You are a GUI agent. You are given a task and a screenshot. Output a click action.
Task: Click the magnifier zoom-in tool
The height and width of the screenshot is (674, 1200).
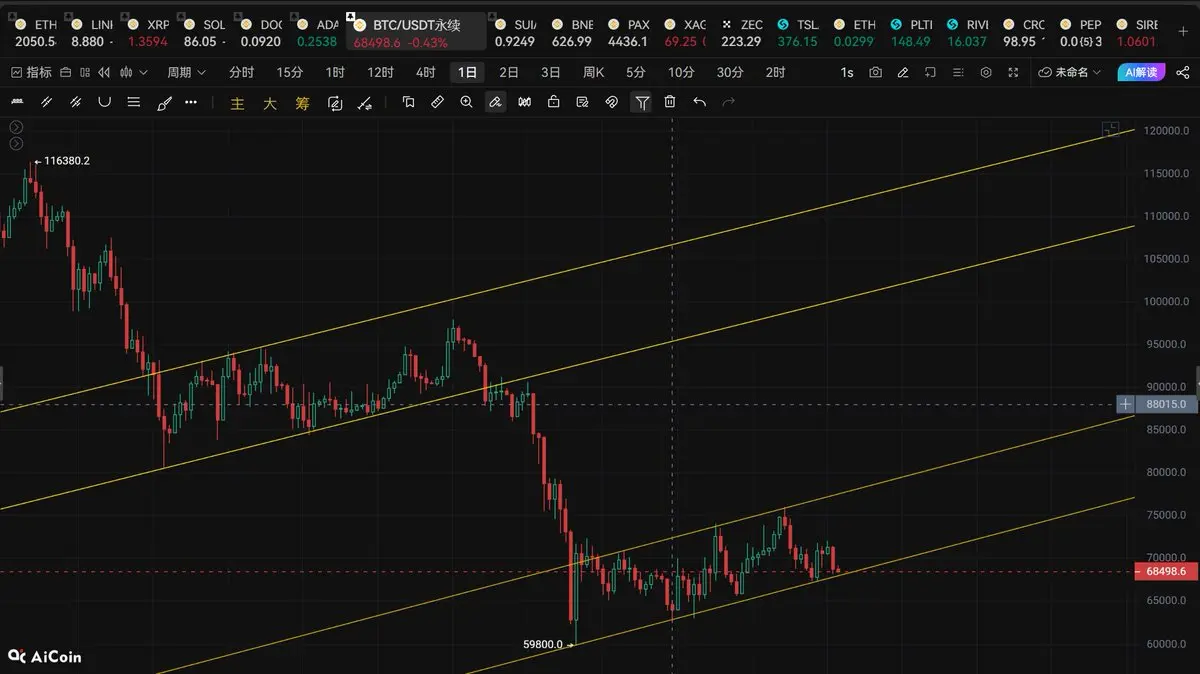pyautogui.click(x=466, y=102)
